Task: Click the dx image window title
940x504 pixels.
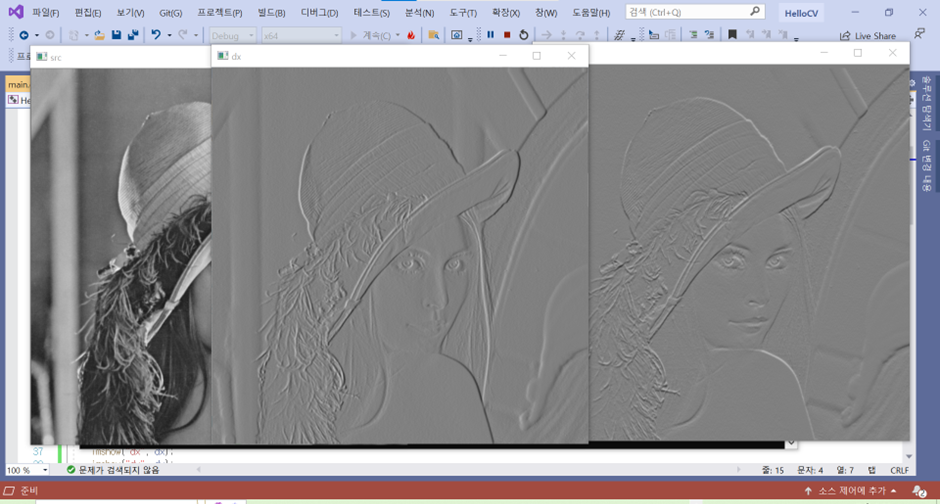Action: pos(236,56)
